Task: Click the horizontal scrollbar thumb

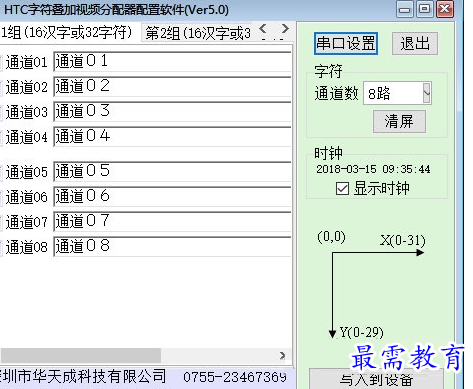Action: (x=81, y=355)
